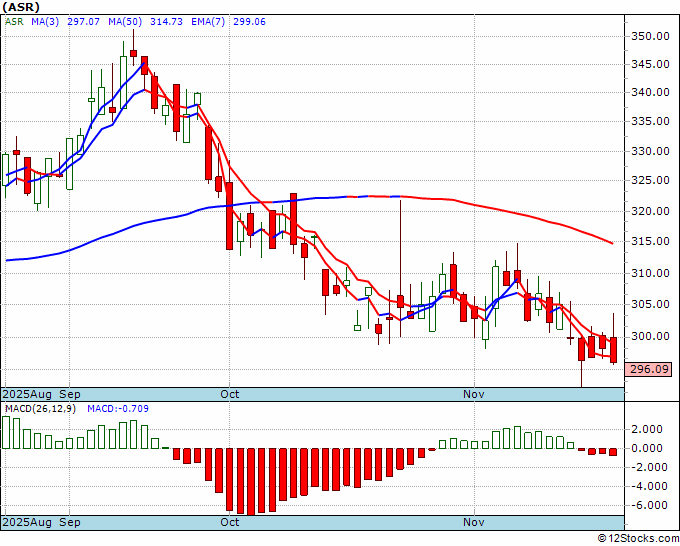Viewport: 680px width, 546px height.
Task: Click the deepest red MACD histogram bar
Action: point(251,481)
